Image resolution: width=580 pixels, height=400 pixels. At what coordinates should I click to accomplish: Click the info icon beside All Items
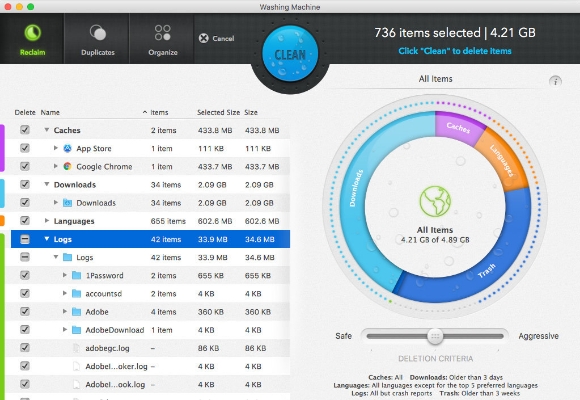coord(555,81)
